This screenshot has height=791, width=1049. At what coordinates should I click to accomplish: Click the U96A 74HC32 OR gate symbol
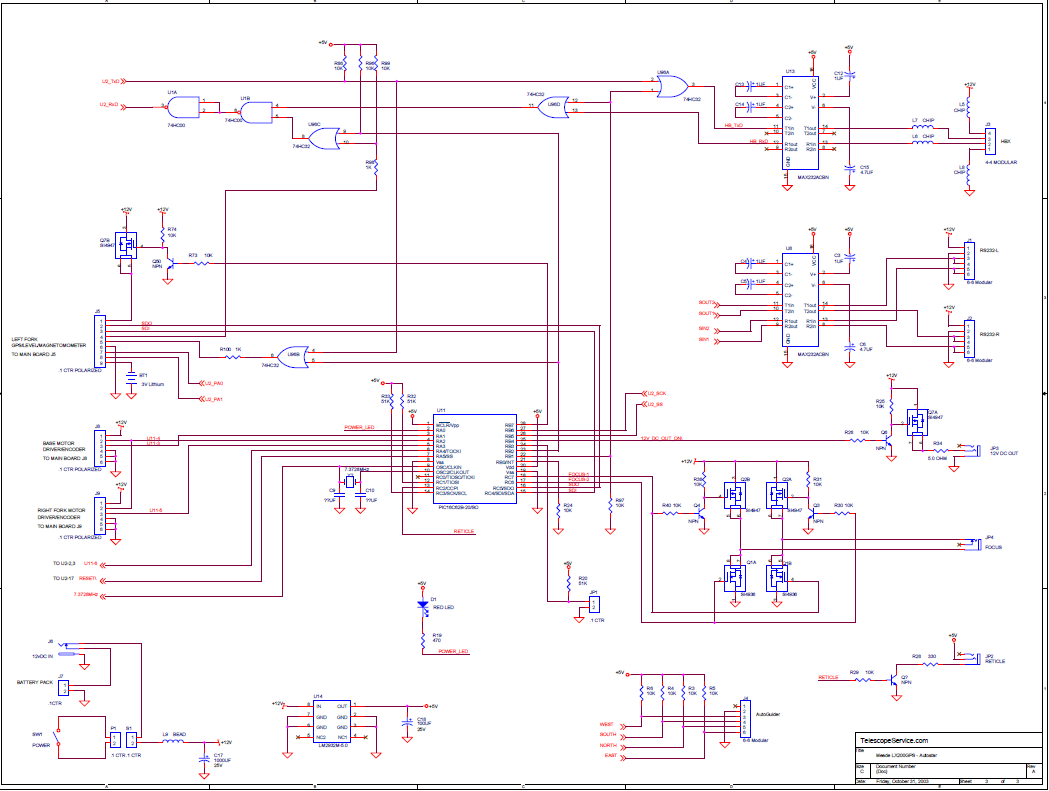(x=672, y=87)
